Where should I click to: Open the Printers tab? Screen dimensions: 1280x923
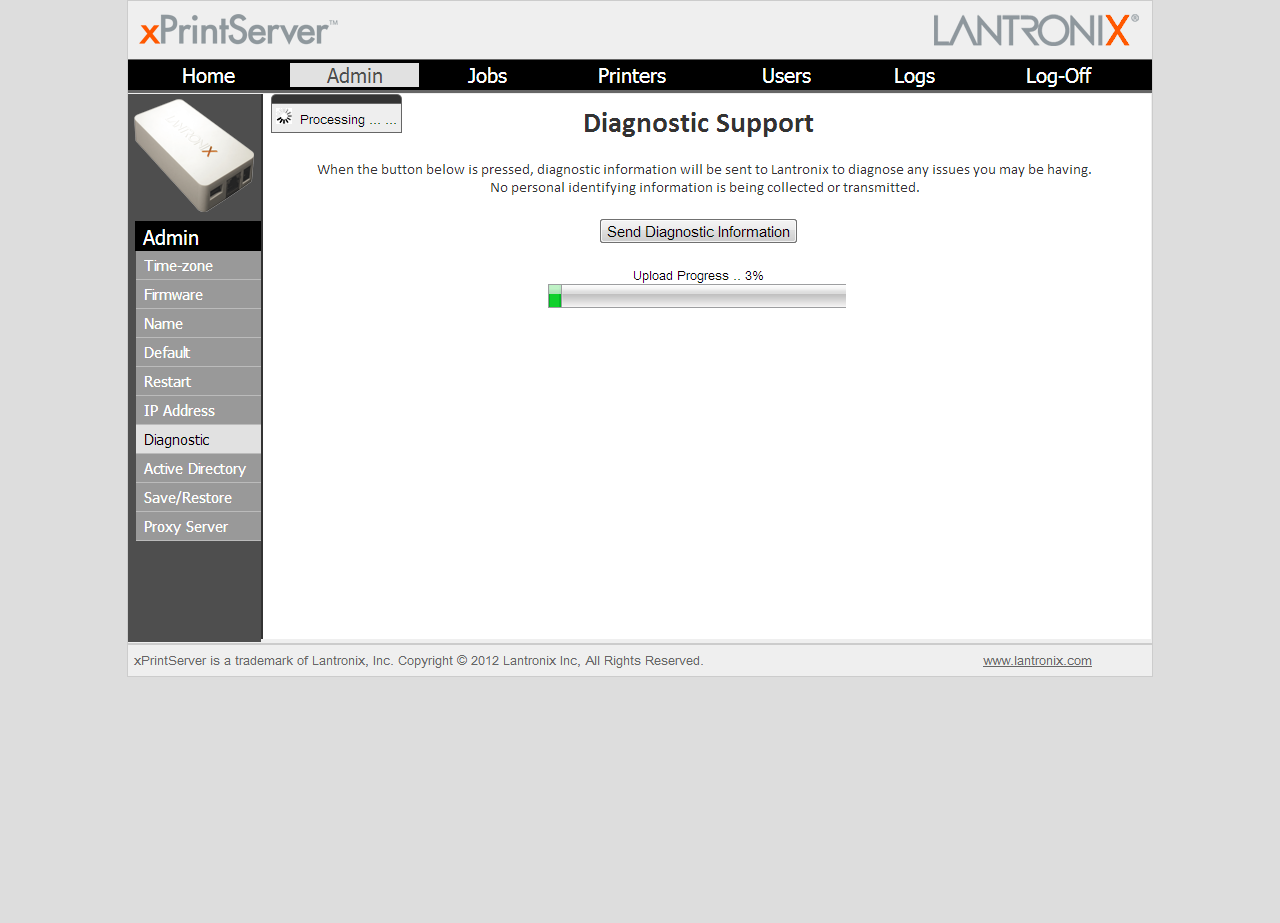632,76
